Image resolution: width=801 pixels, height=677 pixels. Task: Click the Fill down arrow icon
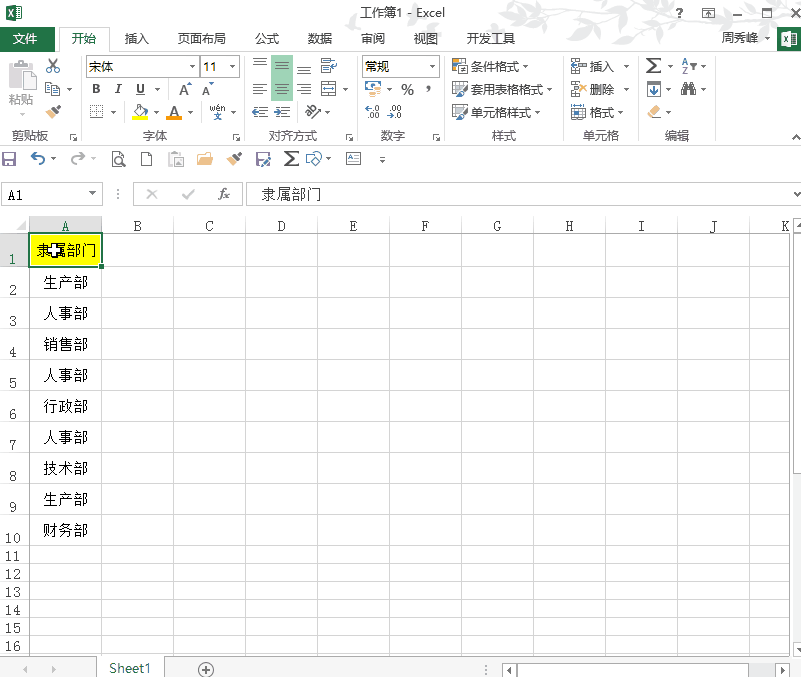(654, 89)
